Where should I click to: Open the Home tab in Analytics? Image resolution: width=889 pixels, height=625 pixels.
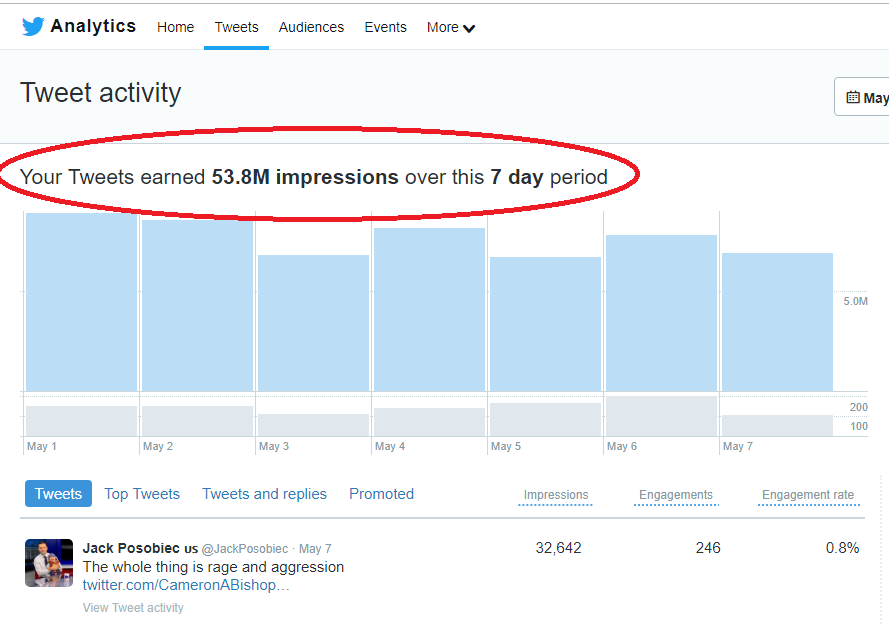pyautogui.click(x=175, y=27)
